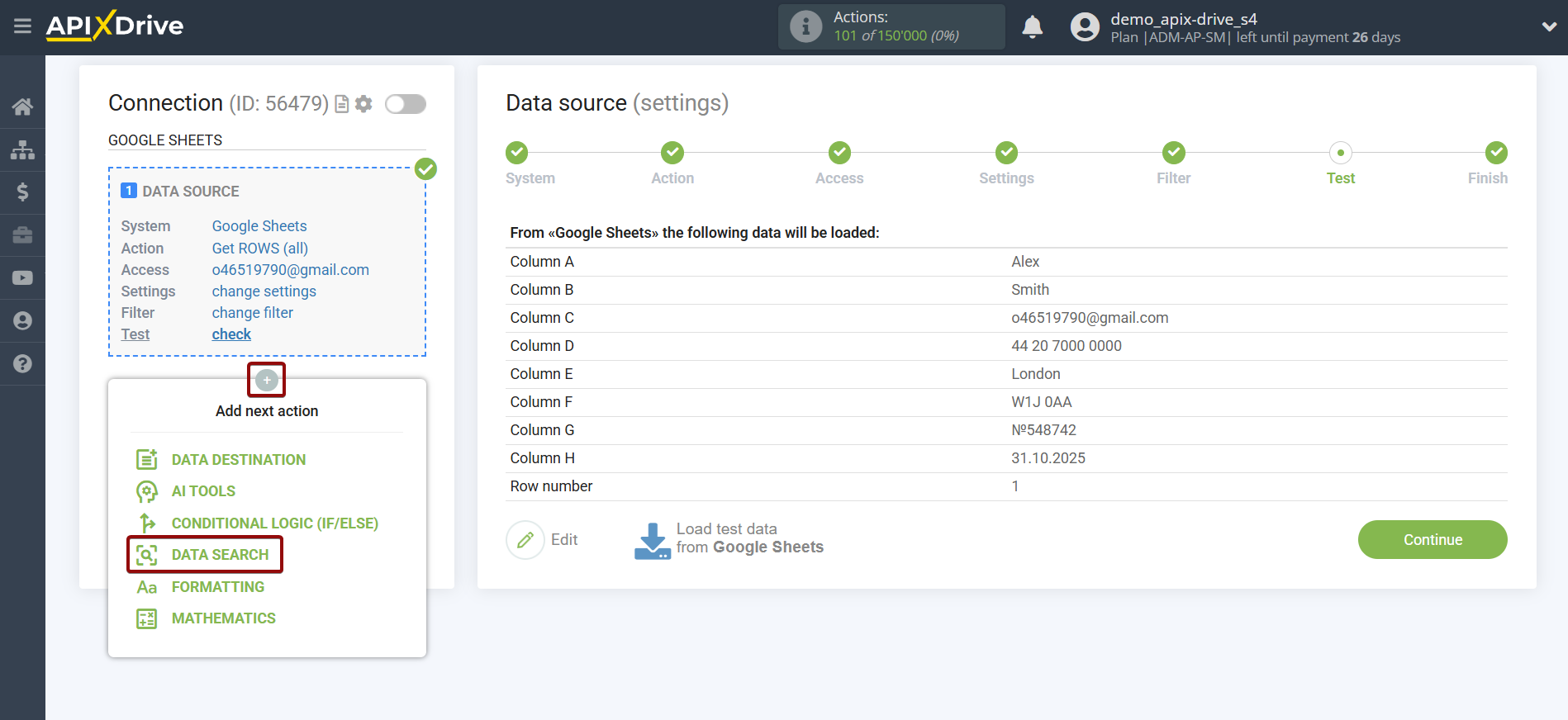Choose DATA DESTINATION option
The image size is (1568, 720).
(x=238, y=460)
